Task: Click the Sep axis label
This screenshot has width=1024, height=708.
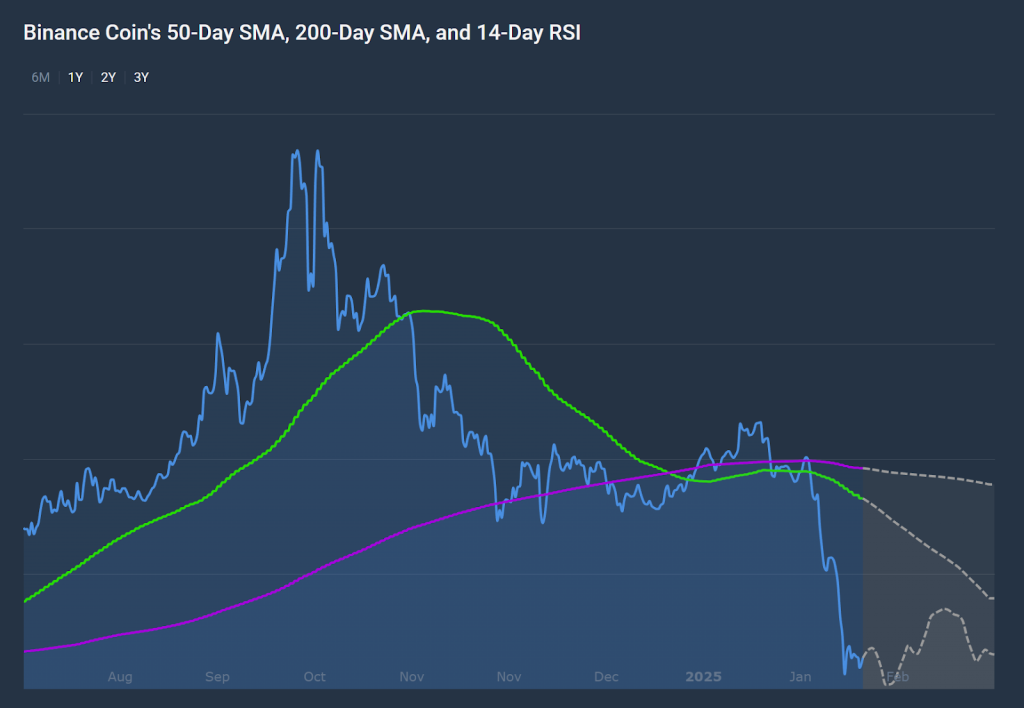Action: pyautogui.click(x=217, y=677)
